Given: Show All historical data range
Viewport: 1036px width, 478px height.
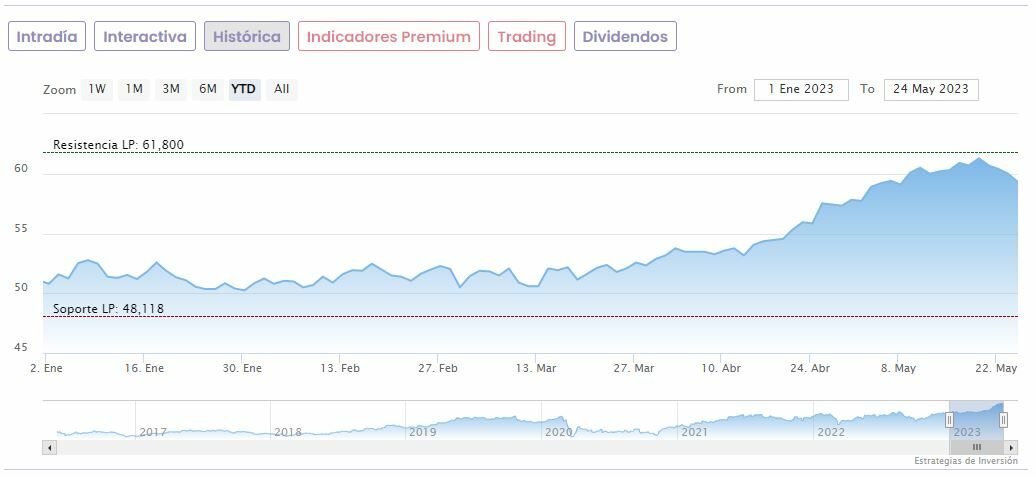Looking at the screenshot, I should (282, 89).
